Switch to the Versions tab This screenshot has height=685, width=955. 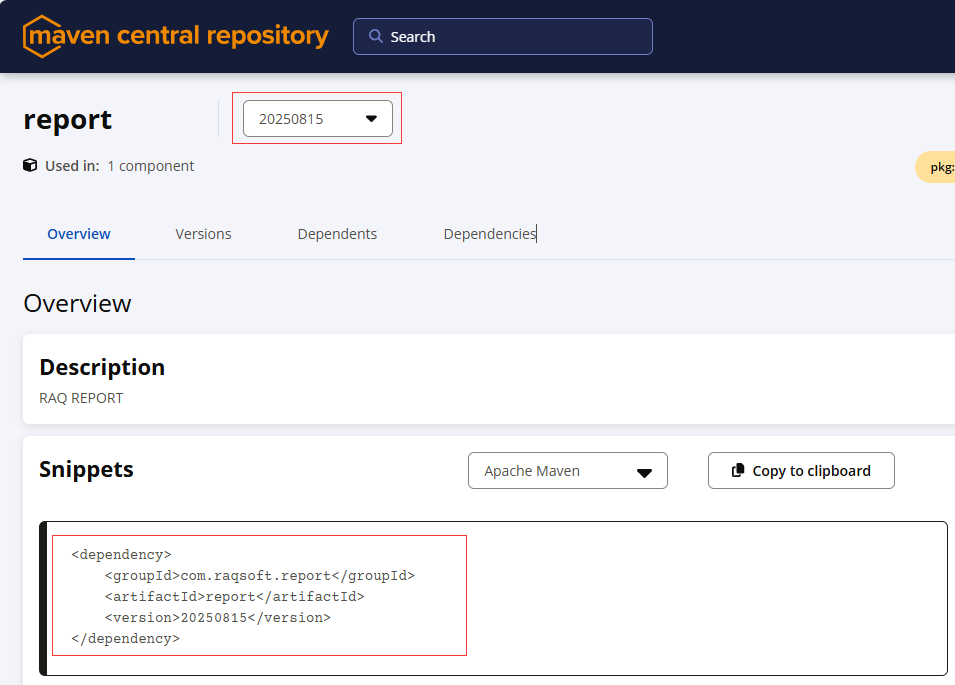(203, 234)
